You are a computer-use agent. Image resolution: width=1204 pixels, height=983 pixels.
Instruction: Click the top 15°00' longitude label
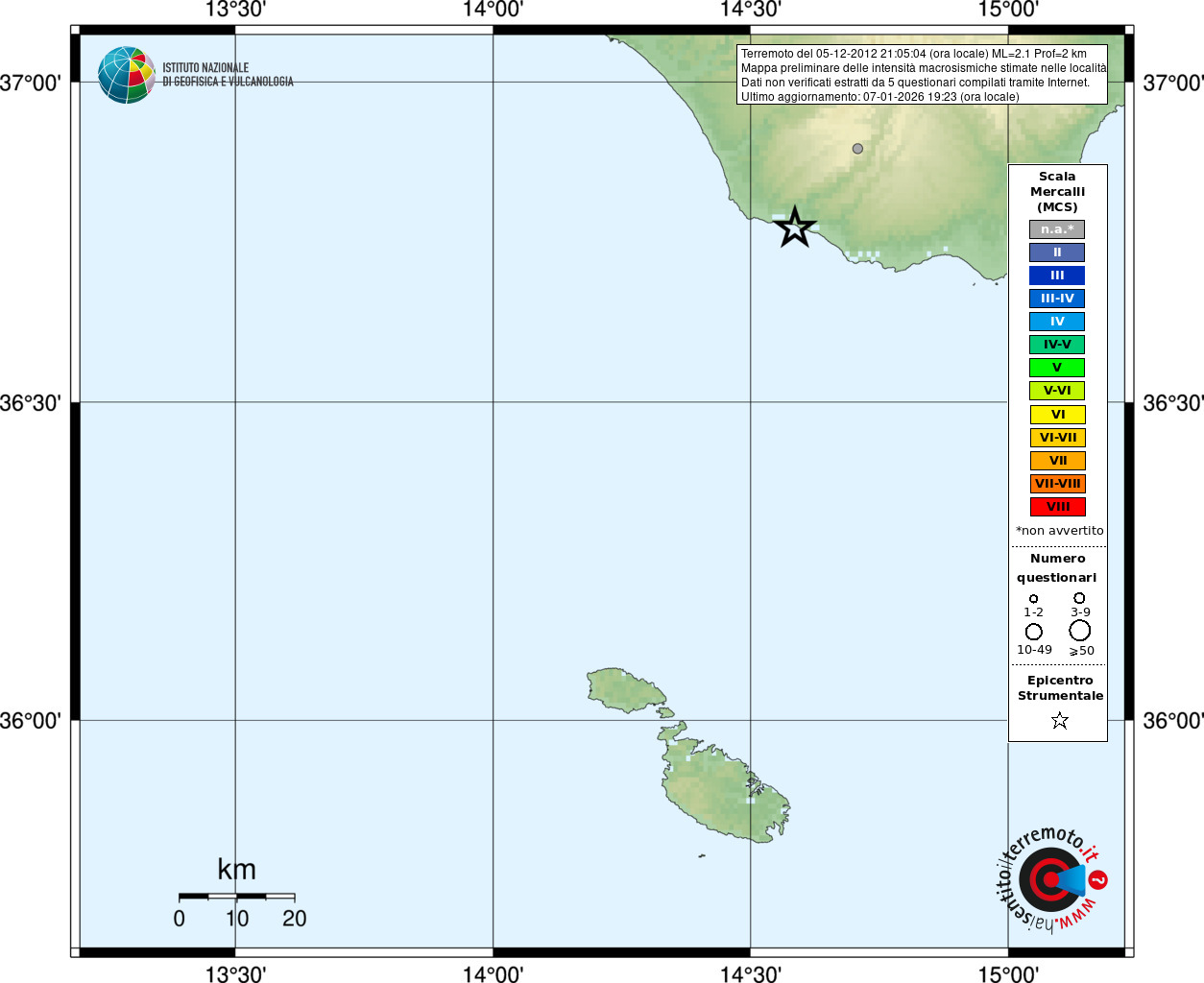(1008, 10)
